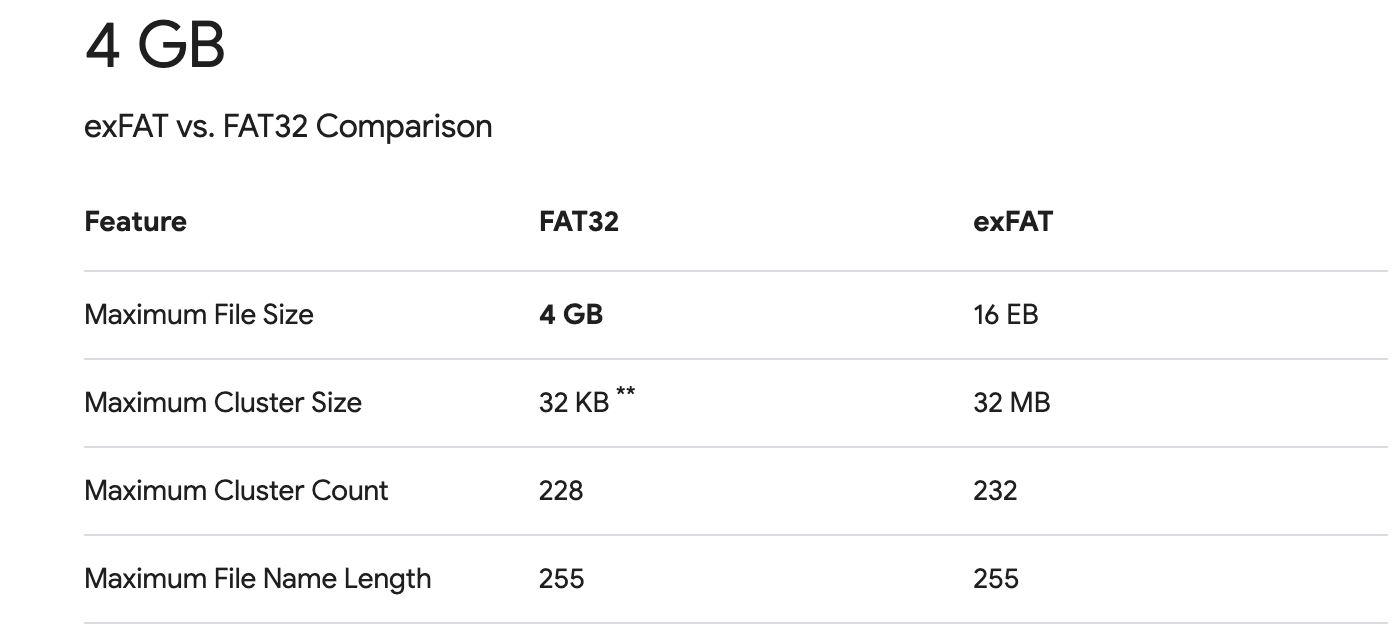
Task: Click the large "4 GB" heading
Action: (155, 47)
